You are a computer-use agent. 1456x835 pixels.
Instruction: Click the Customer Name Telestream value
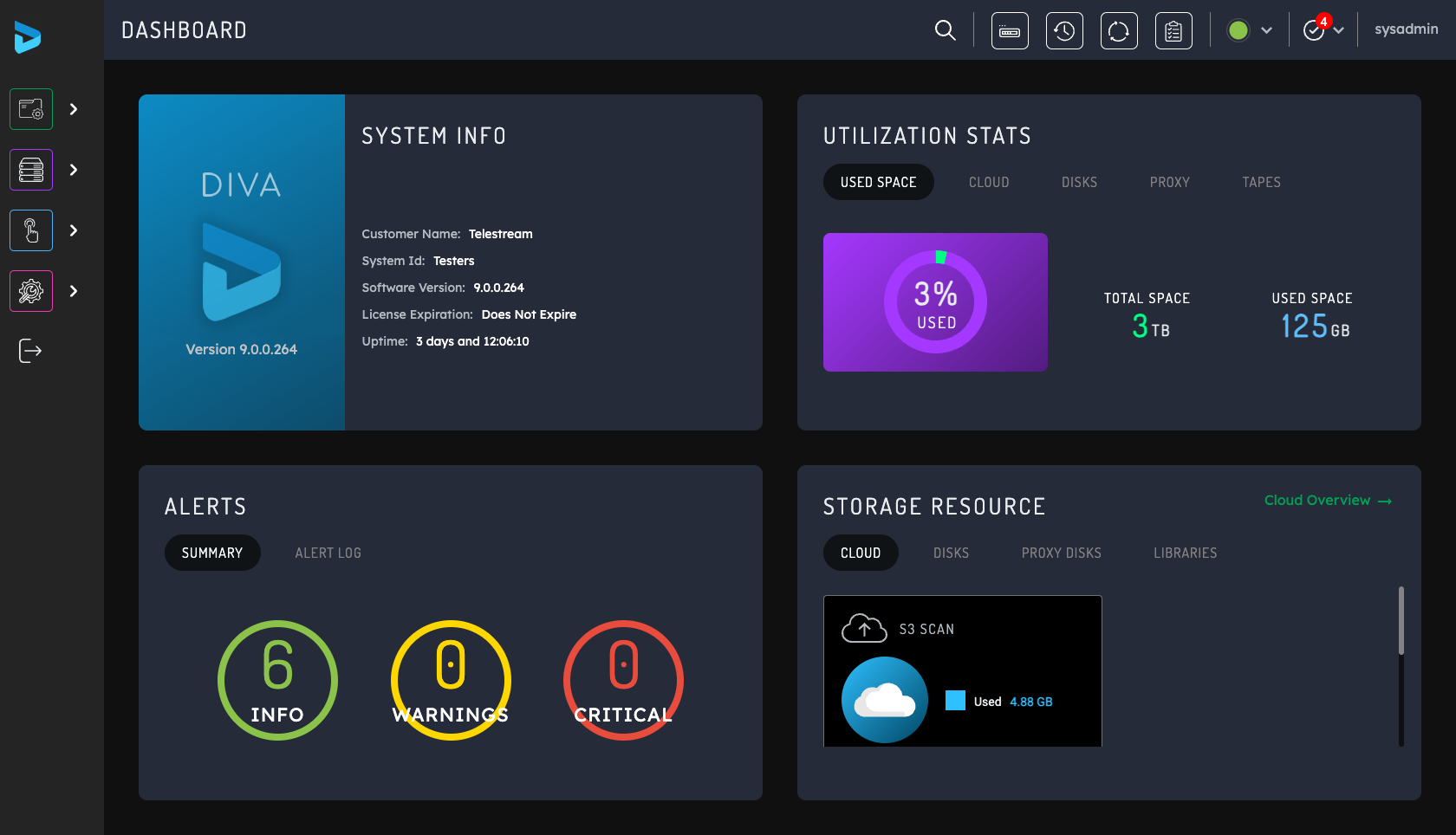(x=501, y=234)
